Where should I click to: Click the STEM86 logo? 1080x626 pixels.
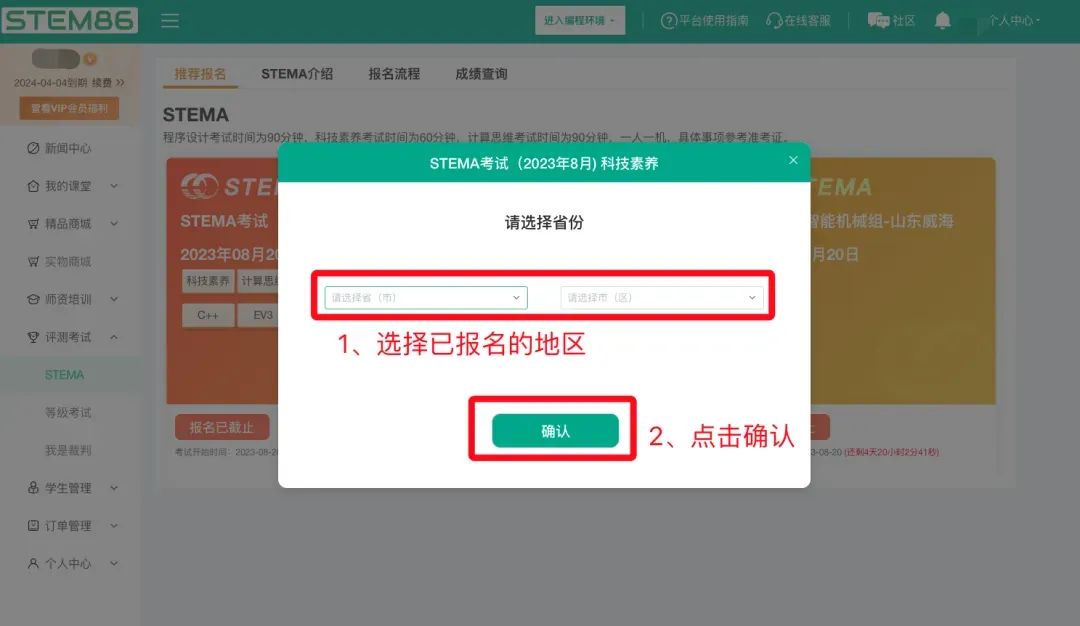point(70,20)
